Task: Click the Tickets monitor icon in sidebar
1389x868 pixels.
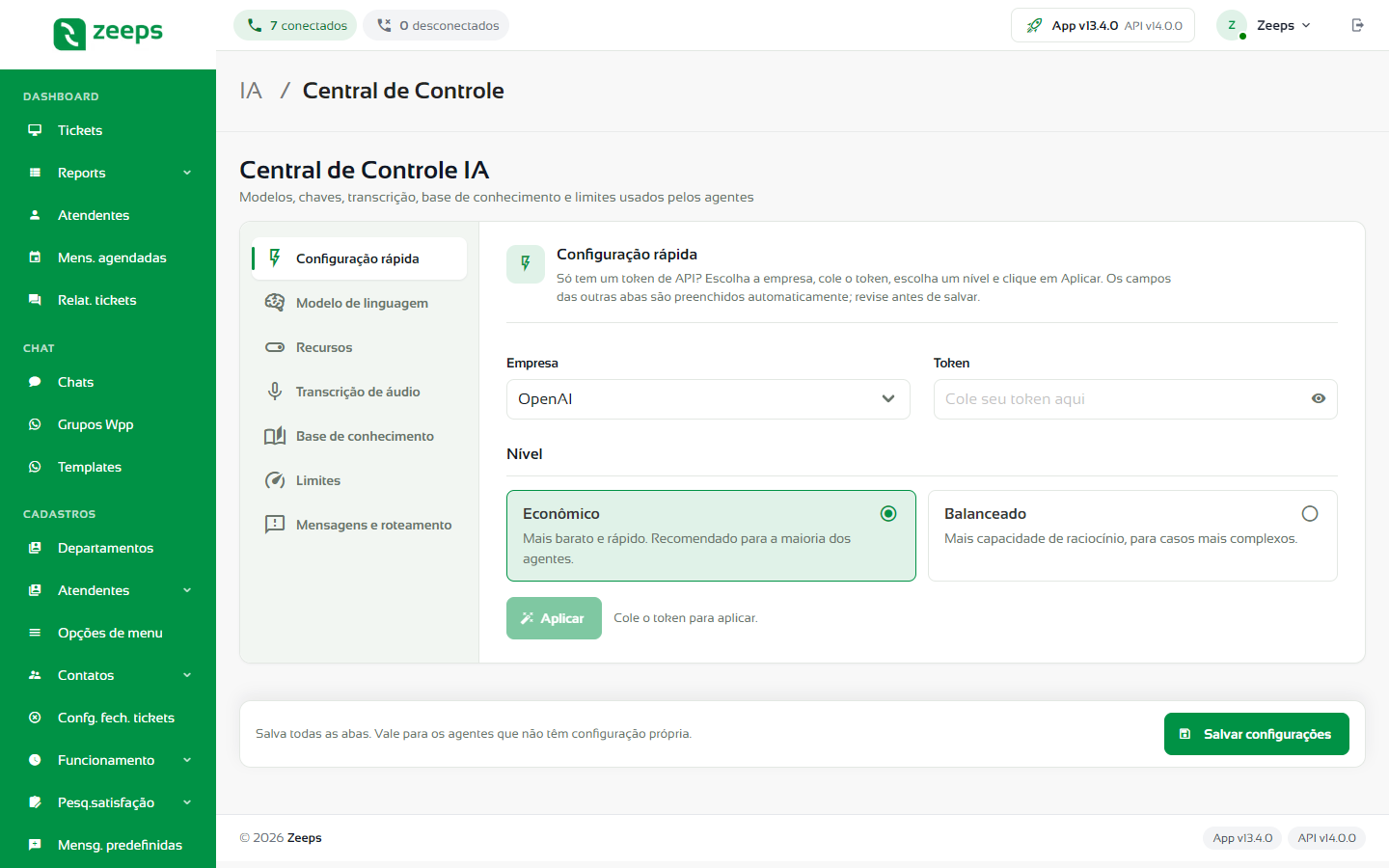Action: pos(35,130)
